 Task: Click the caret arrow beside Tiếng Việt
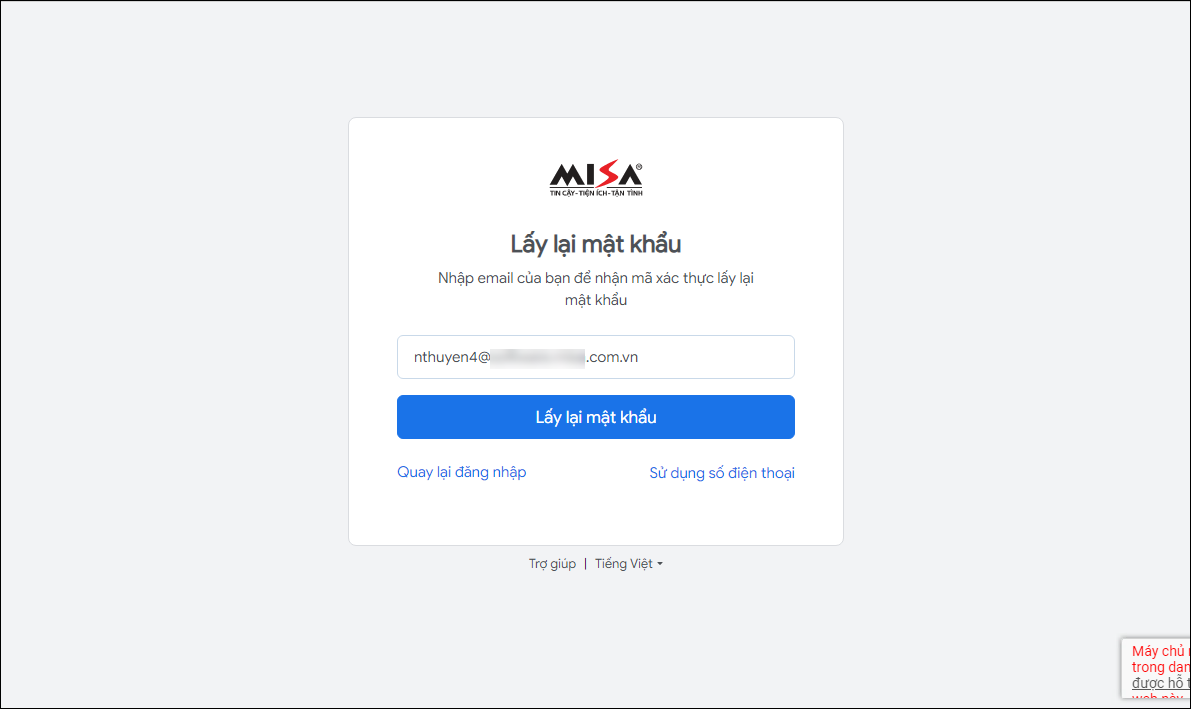pyautogui.click(x=659, y=564)
